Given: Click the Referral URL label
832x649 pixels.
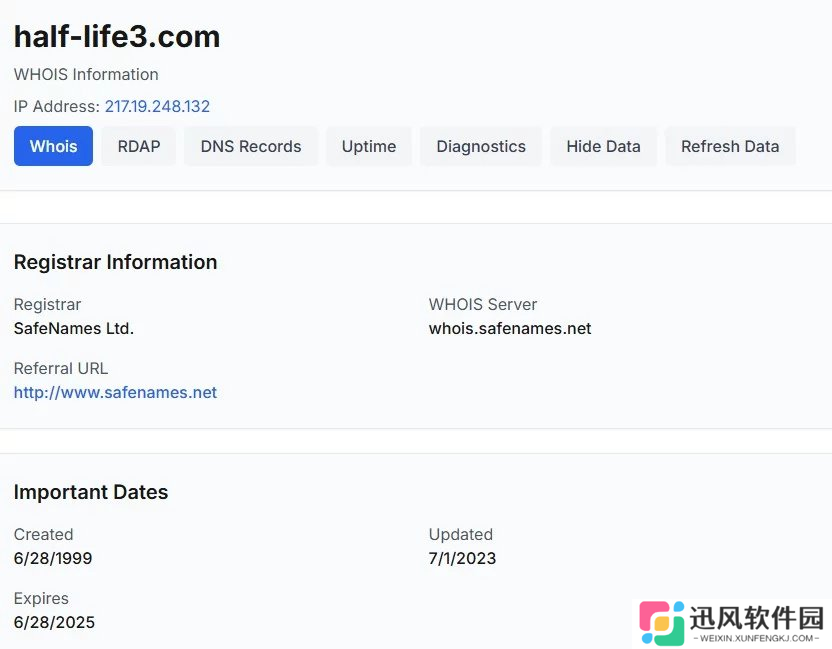Looking at the screenshot, I should point(60,368).
